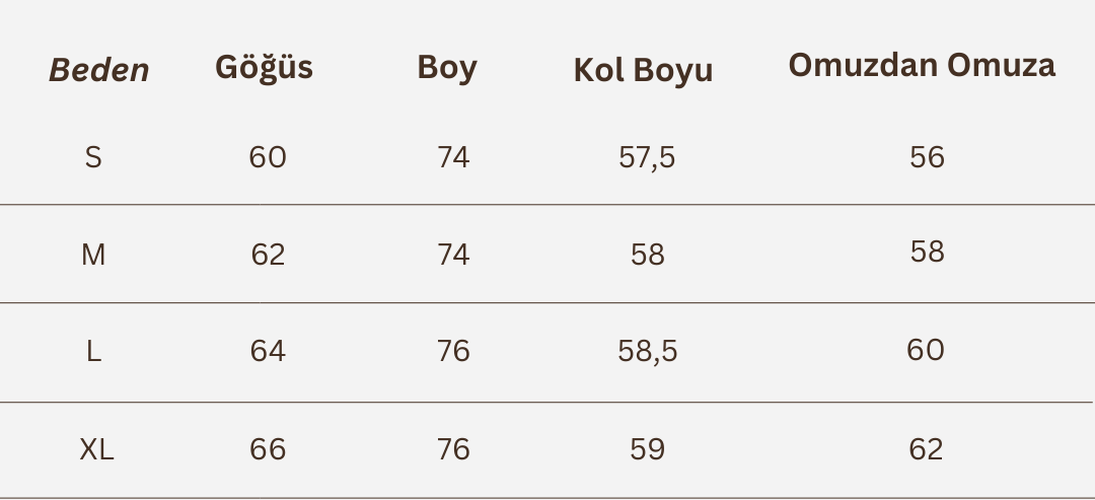Image resolution: width=1095 pixels, height=500 pixels.
Task: Click the Göğüs value 64 for size L
Action: (268, 351)
